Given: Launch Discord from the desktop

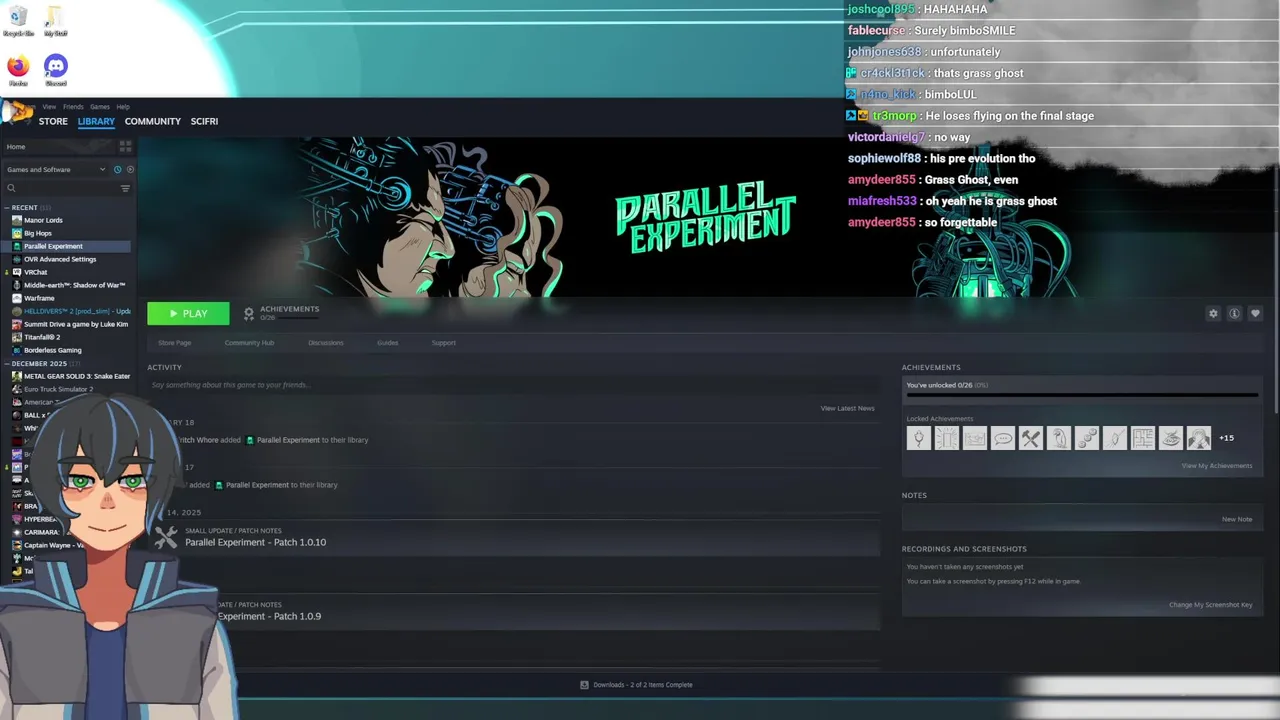Looking at the screenshot, I should [x=56, y=70].
